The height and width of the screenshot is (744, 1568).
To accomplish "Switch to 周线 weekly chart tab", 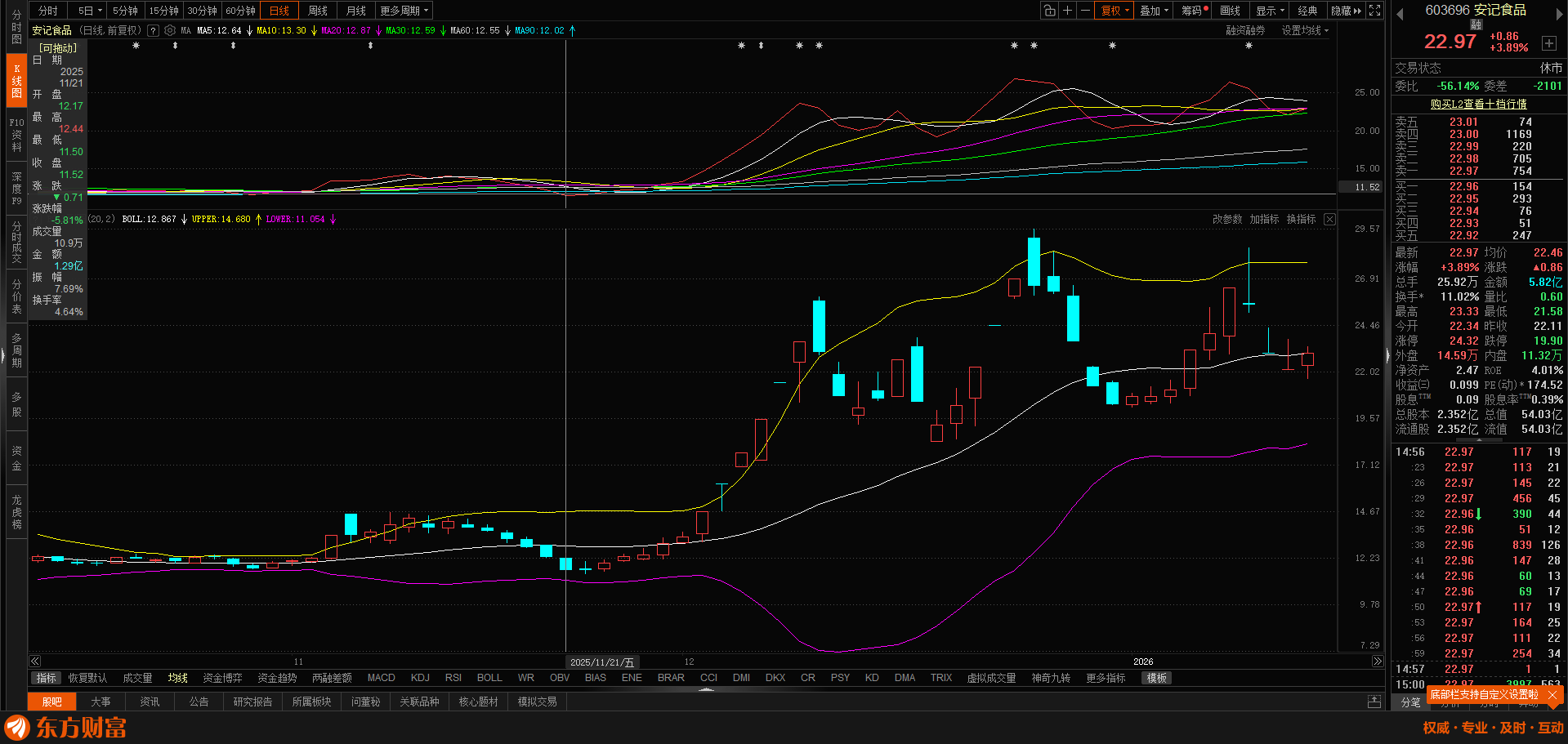I will tap(317, 11).
